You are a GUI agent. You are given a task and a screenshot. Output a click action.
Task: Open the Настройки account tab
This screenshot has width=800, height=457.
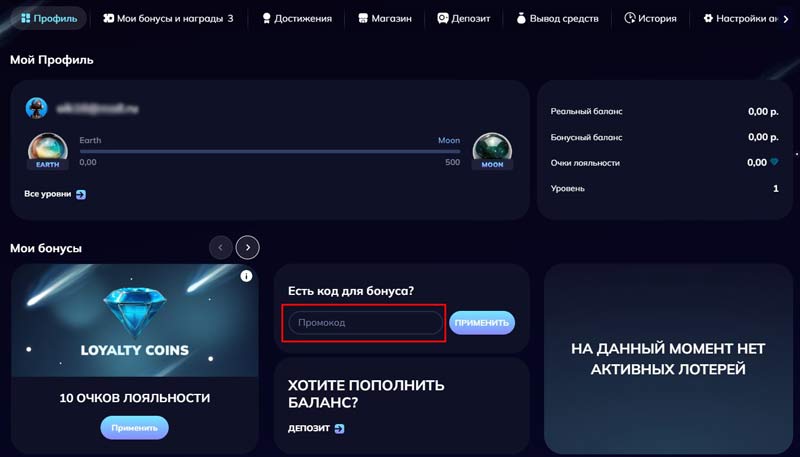point(740,18)
